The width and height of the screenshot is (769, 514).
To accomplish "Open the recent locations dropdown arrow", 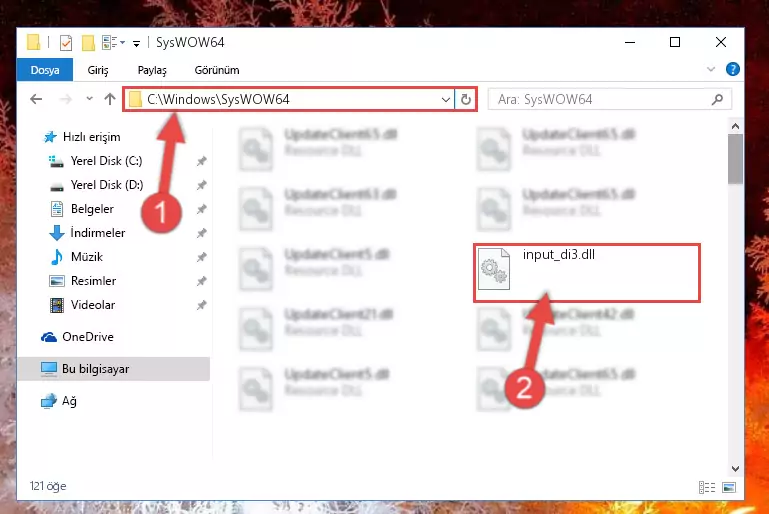I will pos(89,99).
